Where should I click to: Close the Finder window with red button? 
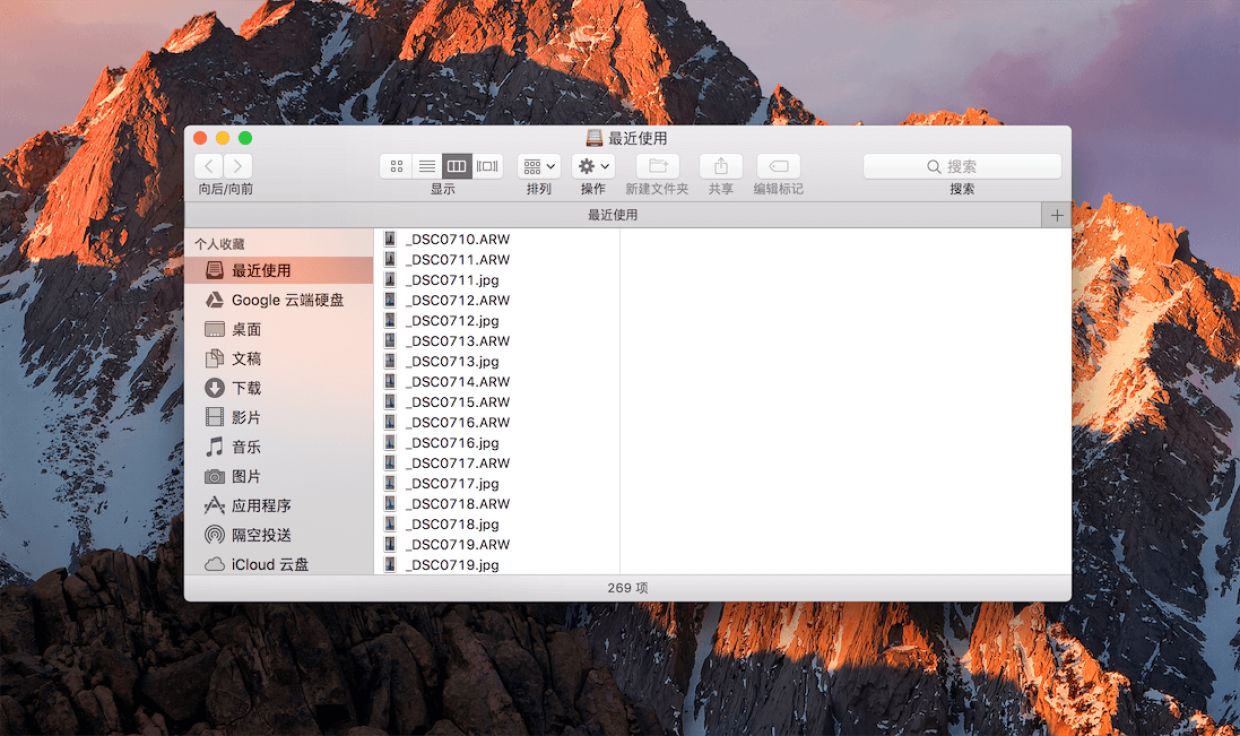200,138
